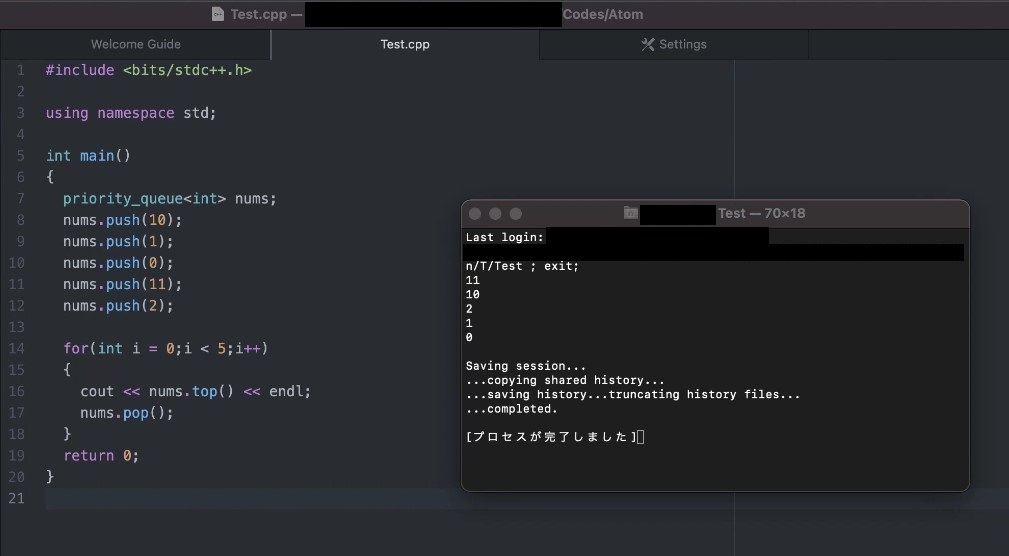
Task: Click line number 7 in gutter
Action: [x=21, y=199]
